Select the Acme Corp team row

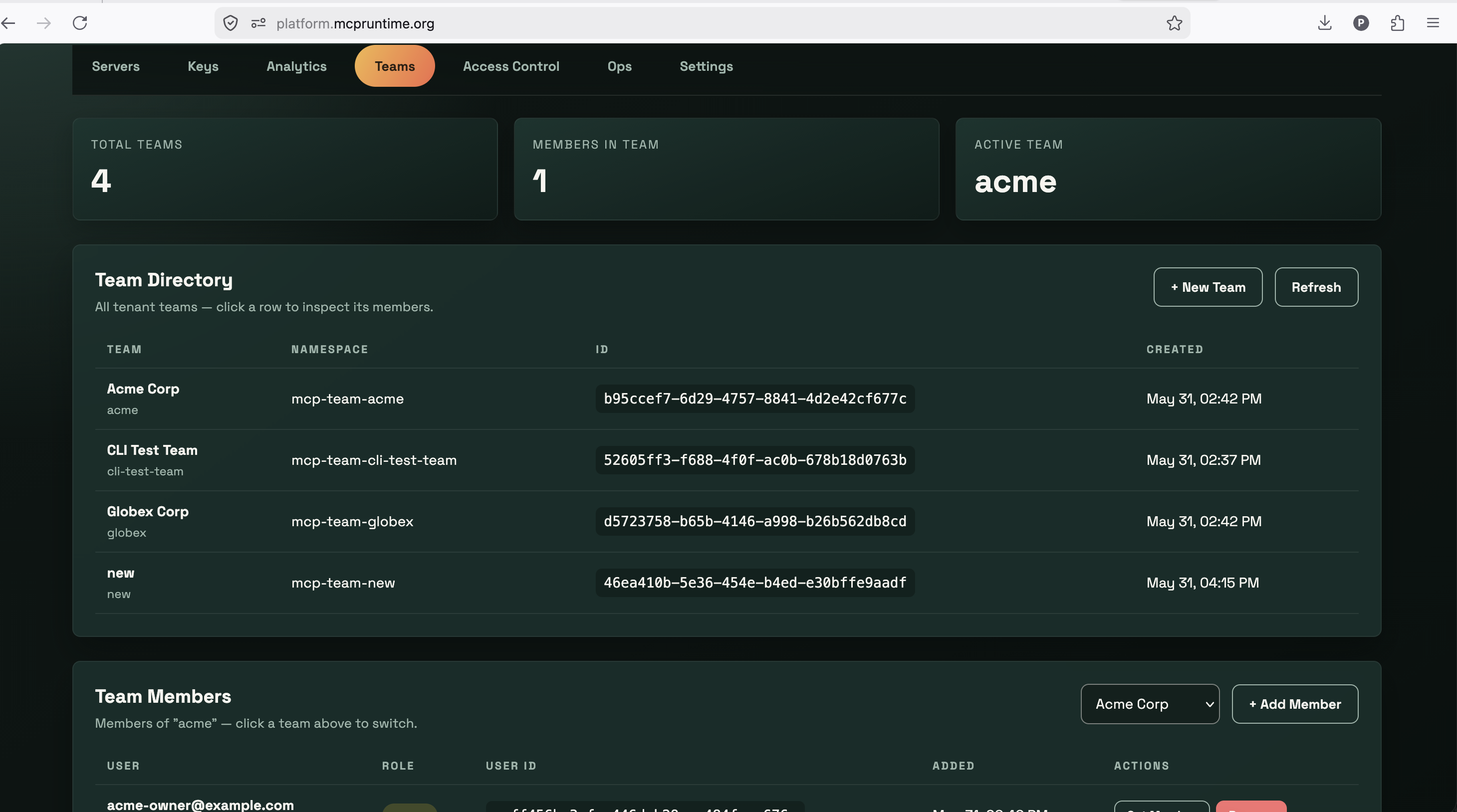[726, 399]
